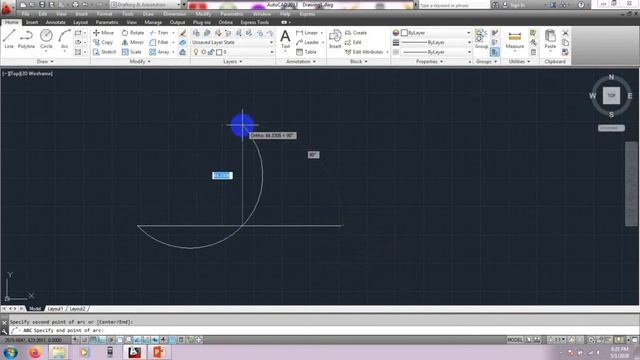Activate the Stretch command
The height and width of the screenshot is (360, 640).
[x=104, y=52]
